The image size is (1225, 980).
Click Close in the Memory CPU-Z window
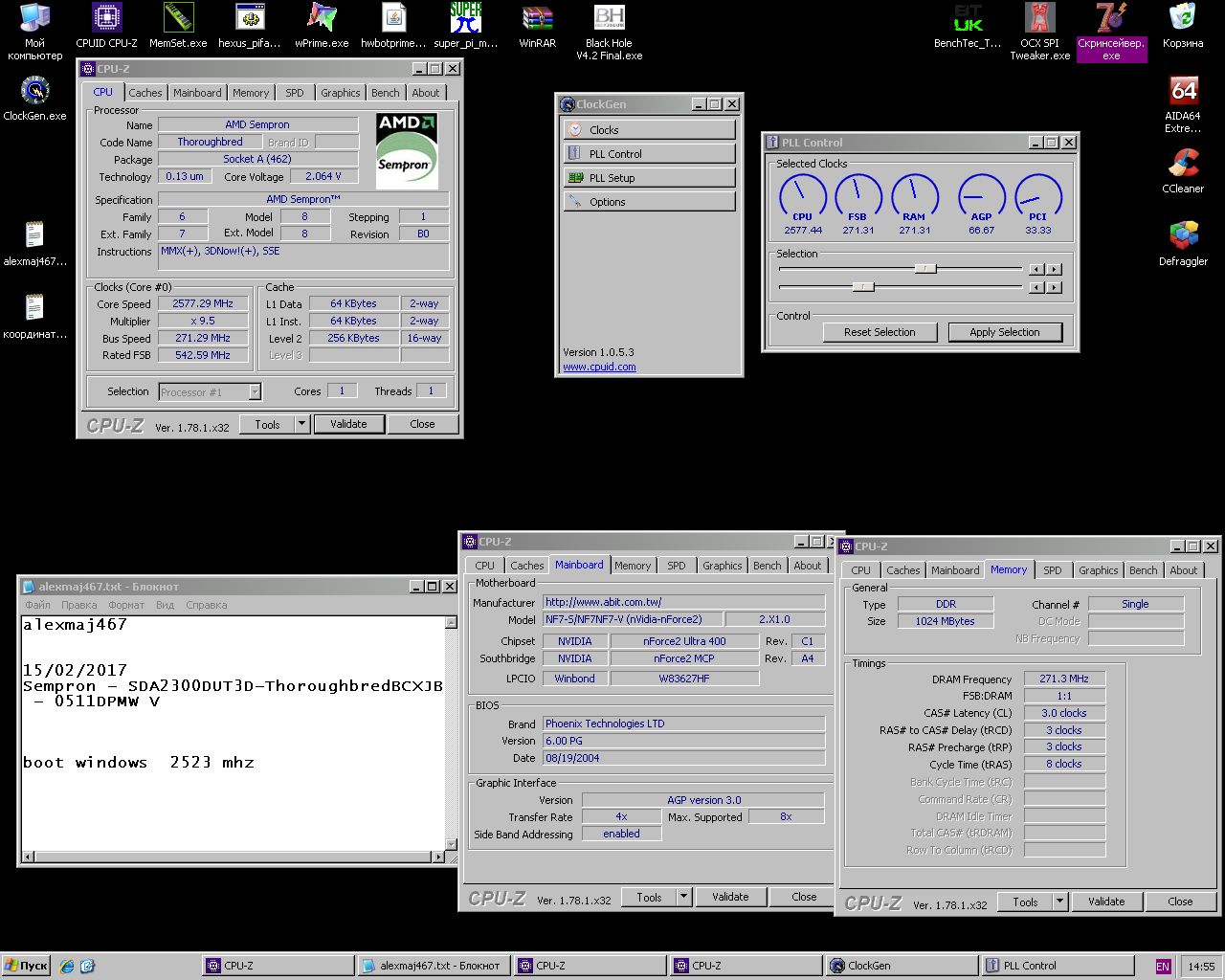(1180, 902)
